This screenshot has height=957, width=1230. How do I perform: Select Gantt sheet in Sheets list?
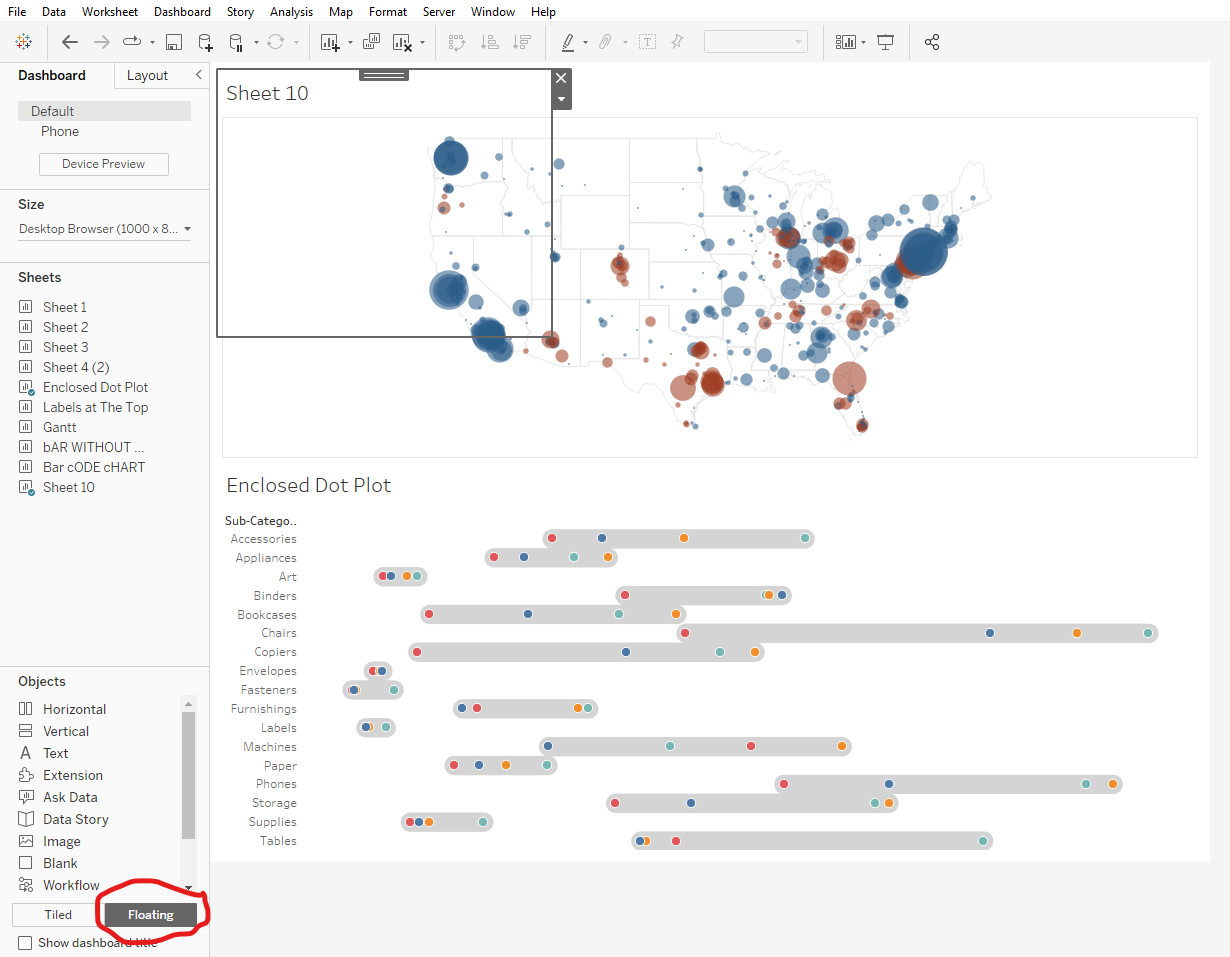coord(59,427)
